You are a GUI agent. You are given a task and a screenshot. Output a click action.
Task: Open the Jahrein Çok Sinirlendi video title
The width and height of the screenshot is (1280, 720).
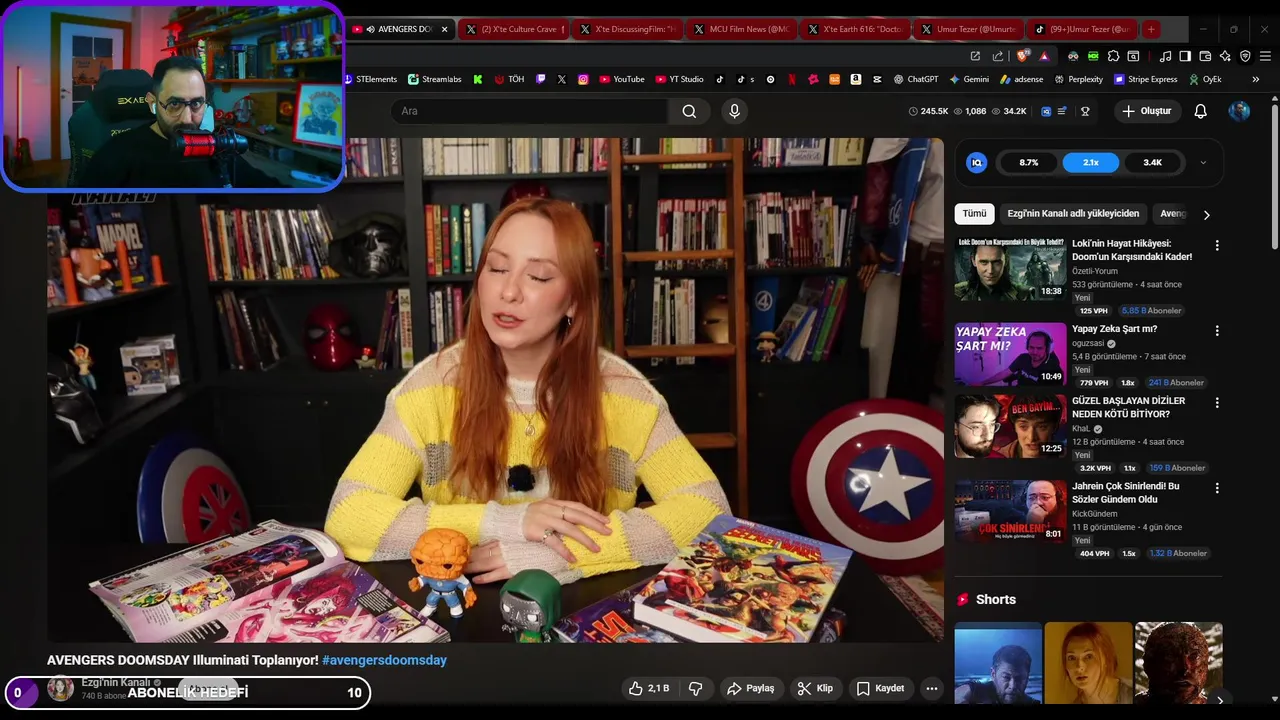[x=1126, y=492]
